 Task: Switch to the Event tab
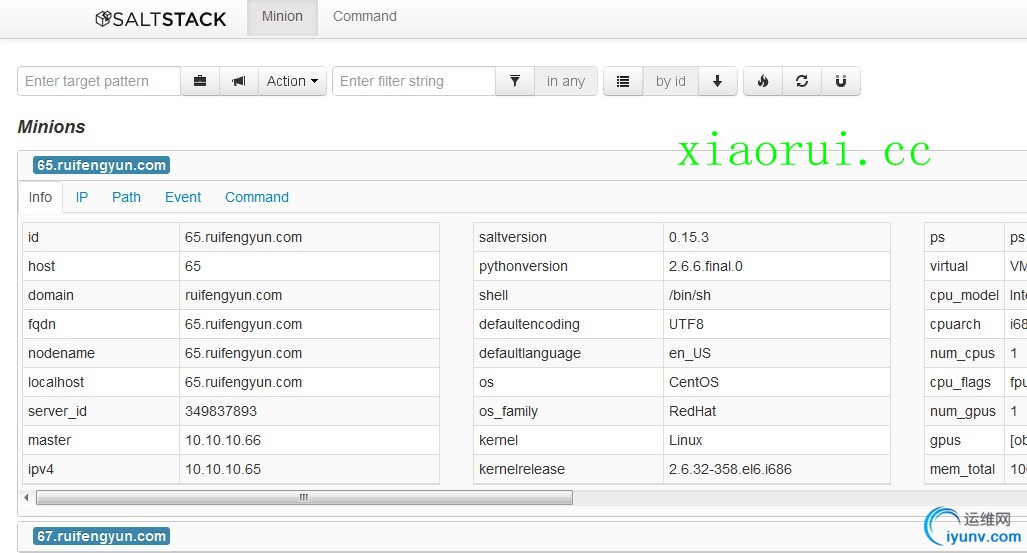[183, 197]
